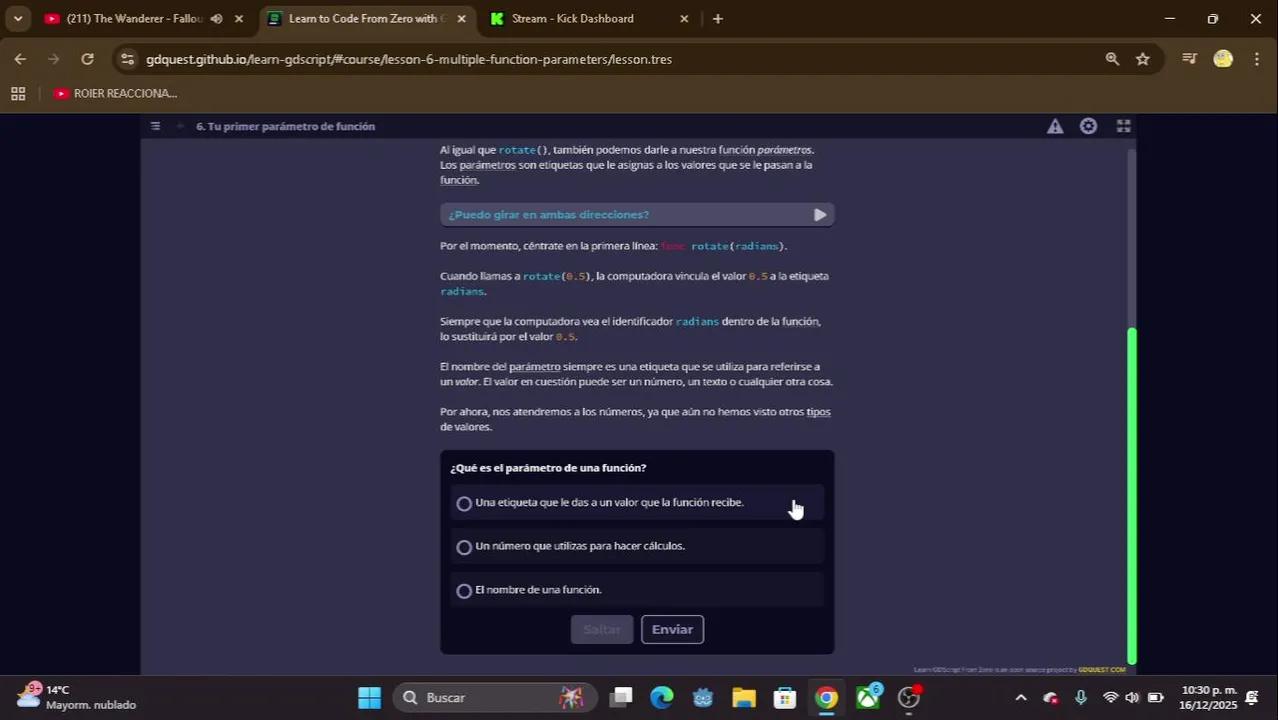Select answer 'Una etiqueta que le das a un valor'
Image resolution: width=1278 pixels, height=720 pixels.
[x=637, y=503]
